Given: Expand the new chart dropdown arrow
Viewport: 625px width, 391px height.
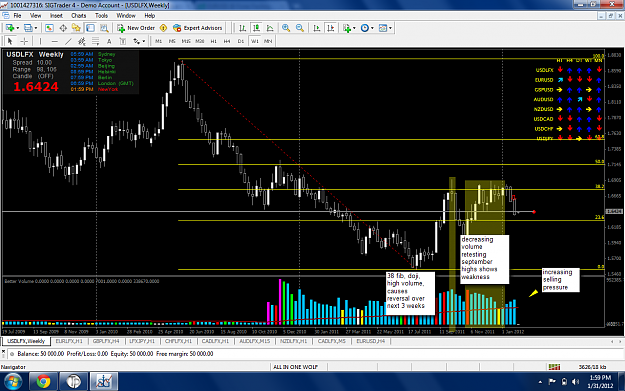Looking at the screenshot, I should click(x=18, y=28).
